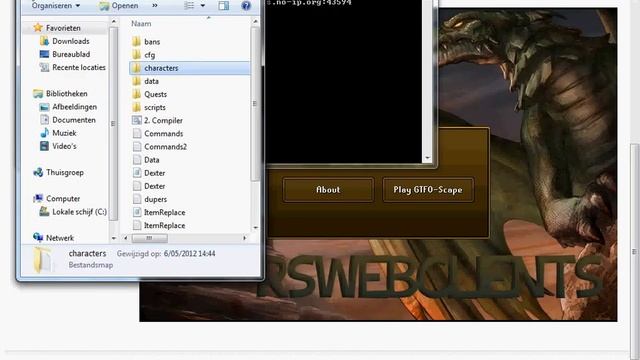
Task: Click file list scrollbar up arrow
Action: pos(256,21)
